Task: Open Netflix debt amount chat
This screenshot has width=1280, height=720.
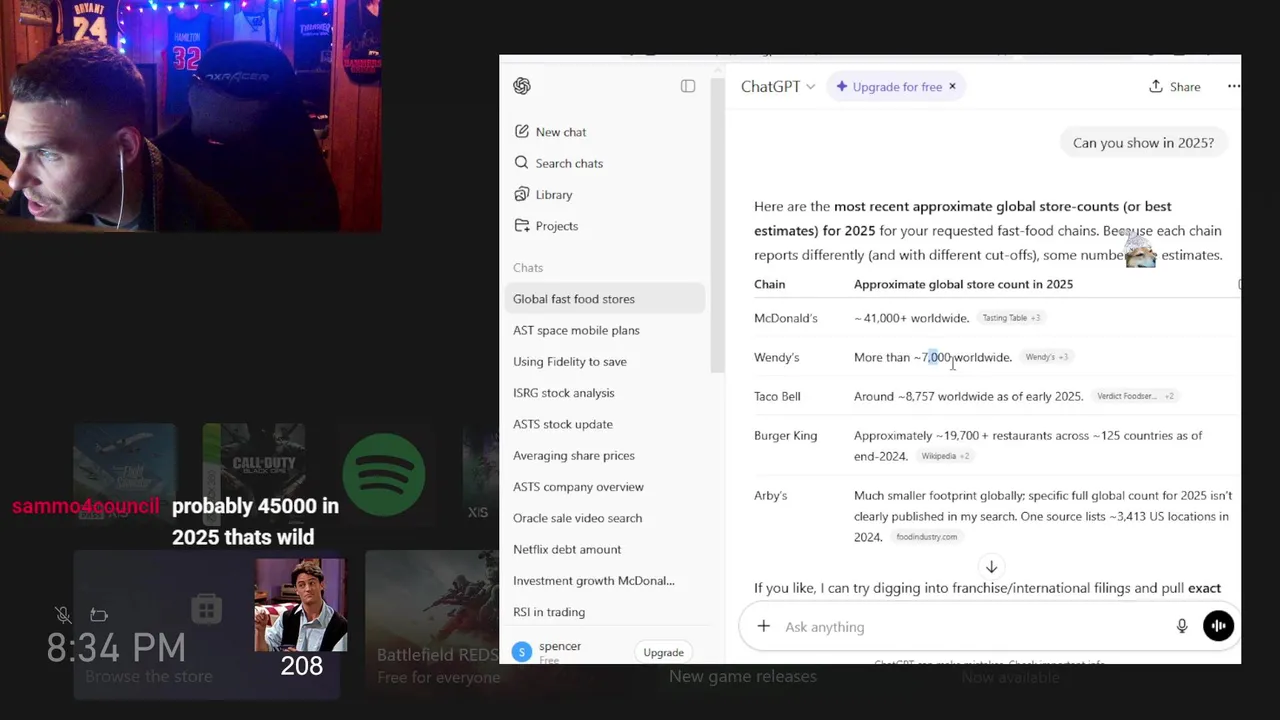Action: click(605, 549)
